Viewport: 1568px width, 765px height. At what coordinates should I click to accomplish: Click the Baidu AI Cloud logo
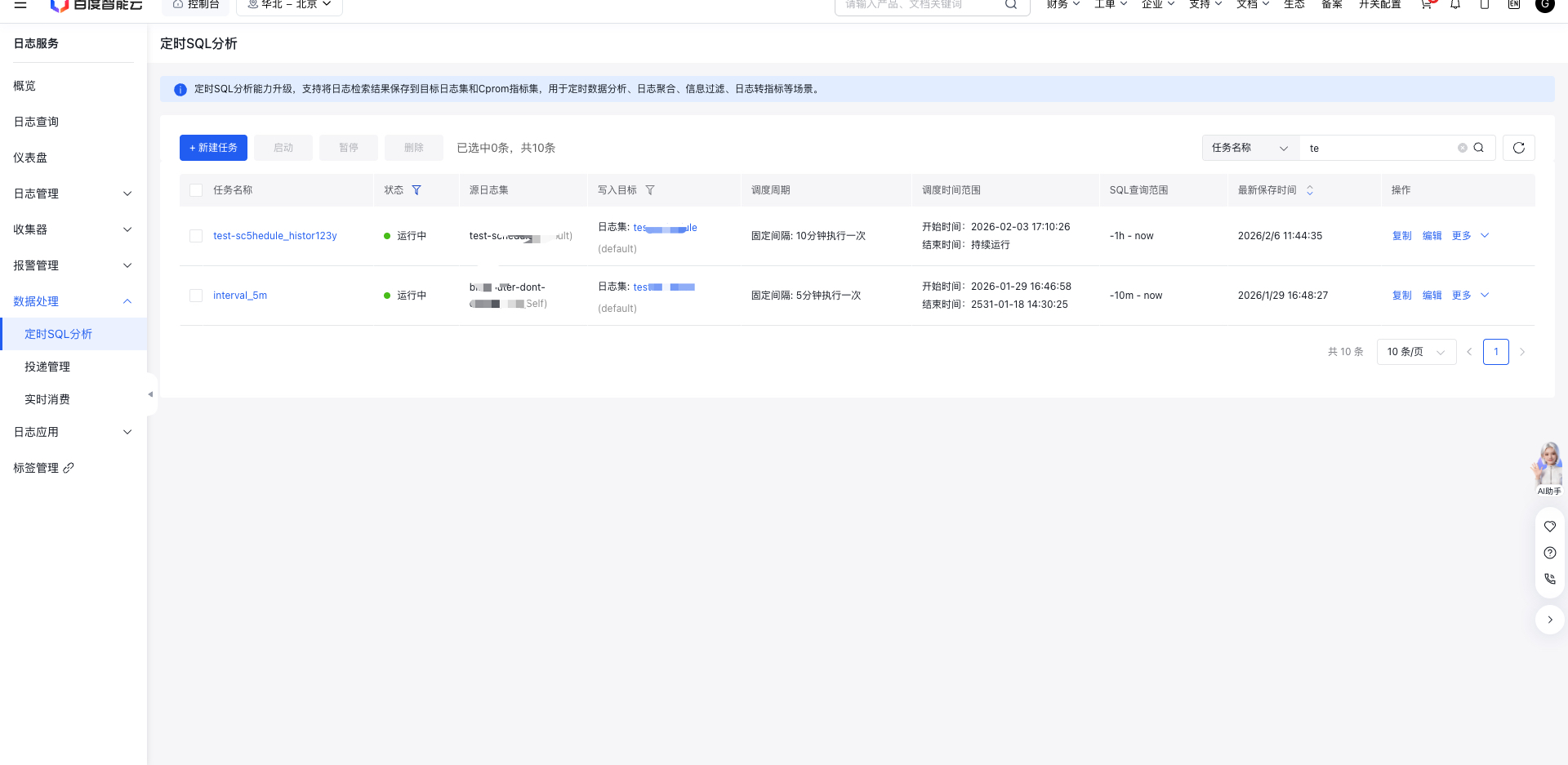(96, 5)
